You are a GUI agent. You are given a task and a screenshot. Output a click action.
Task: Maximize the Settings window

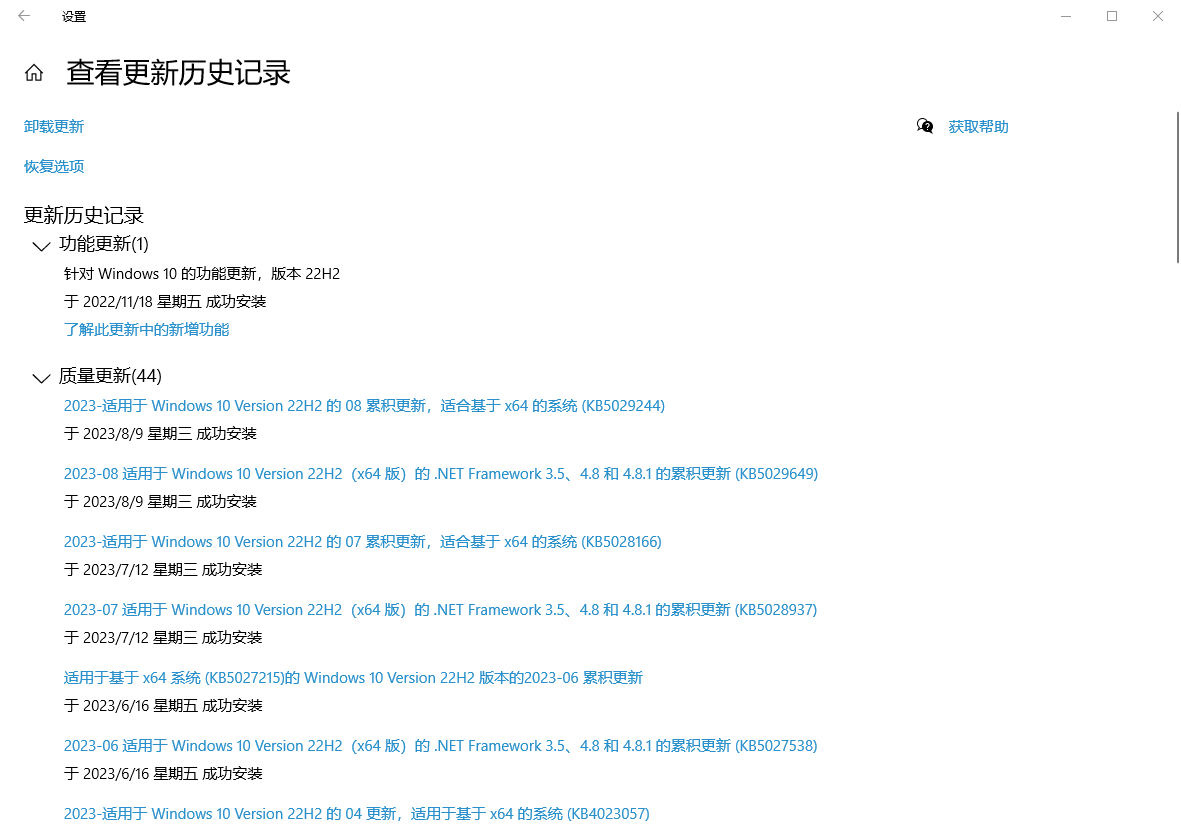[1112, 16]
